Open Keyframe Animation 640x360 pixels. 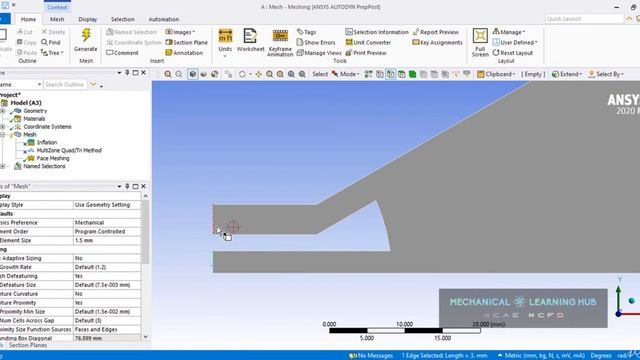pyautogui.click(x=280, y=43)
